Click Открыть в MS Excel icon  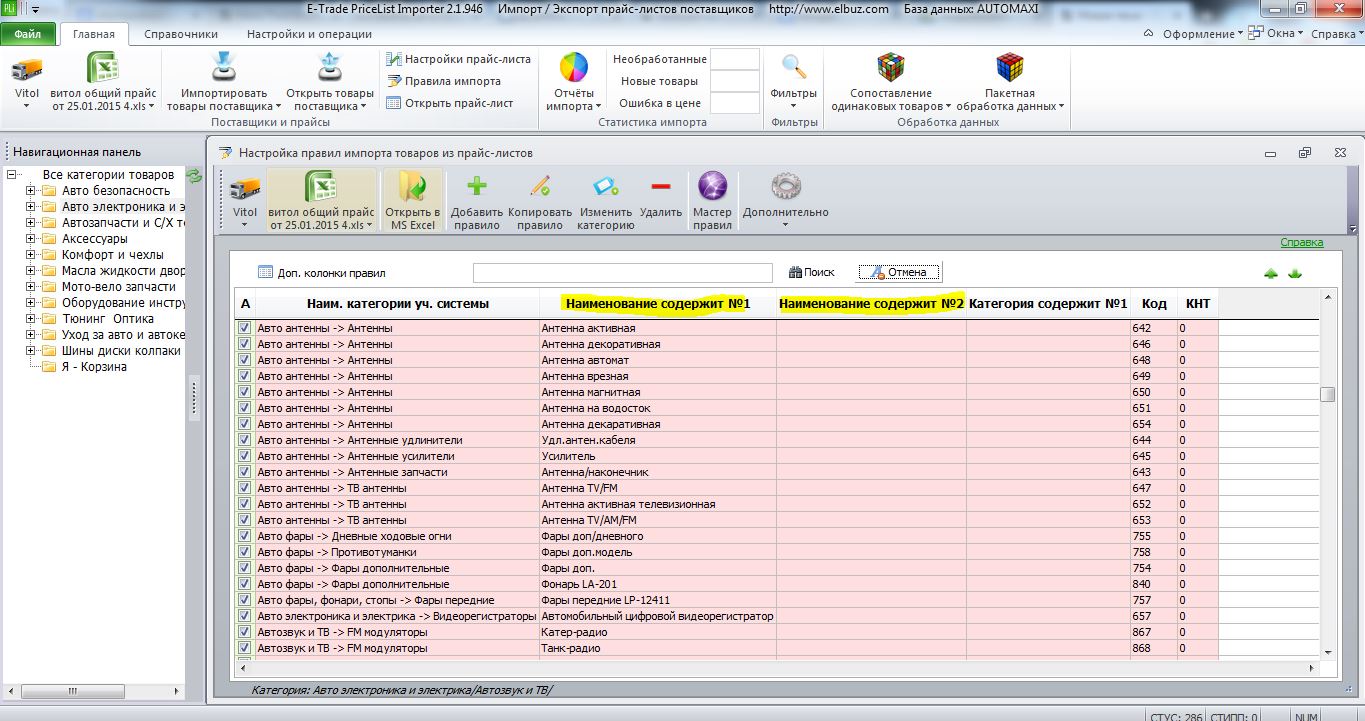click(x=412, y=187)
